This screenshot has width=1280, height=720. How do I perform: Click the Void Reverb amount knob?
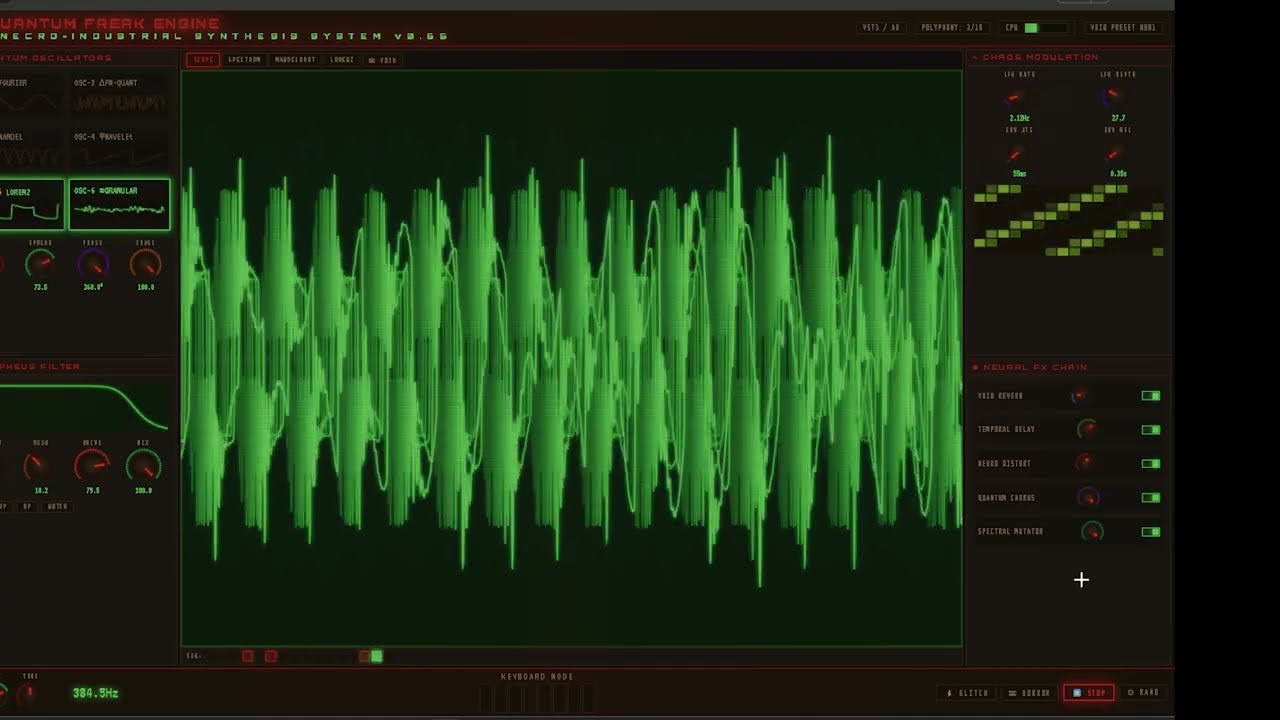(1079, 396)
